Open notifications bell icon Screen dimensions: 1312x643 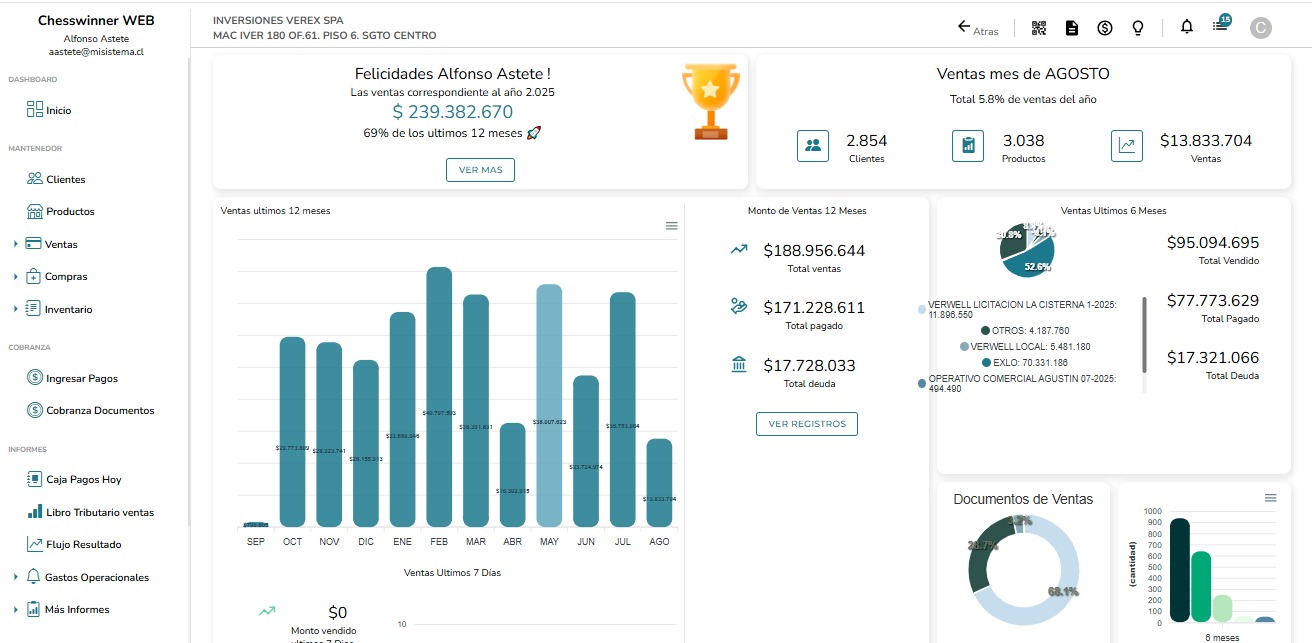tap(1187, 27)
